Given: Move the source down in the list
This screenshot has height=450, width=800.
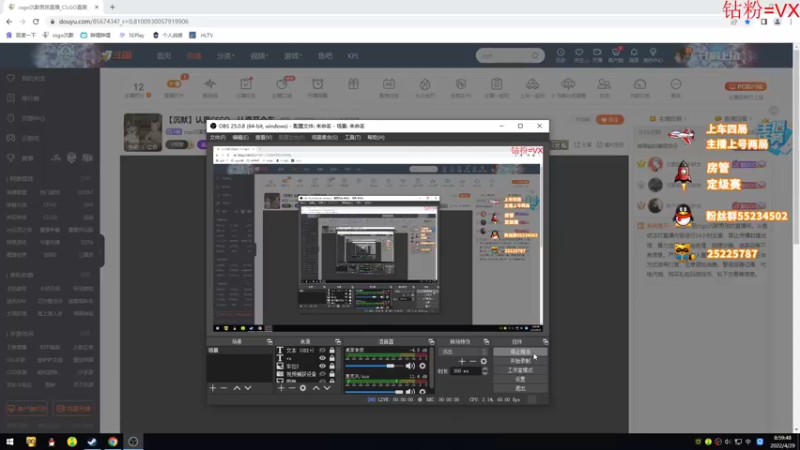Looking at the screenshot, I should tap(327, 388).
